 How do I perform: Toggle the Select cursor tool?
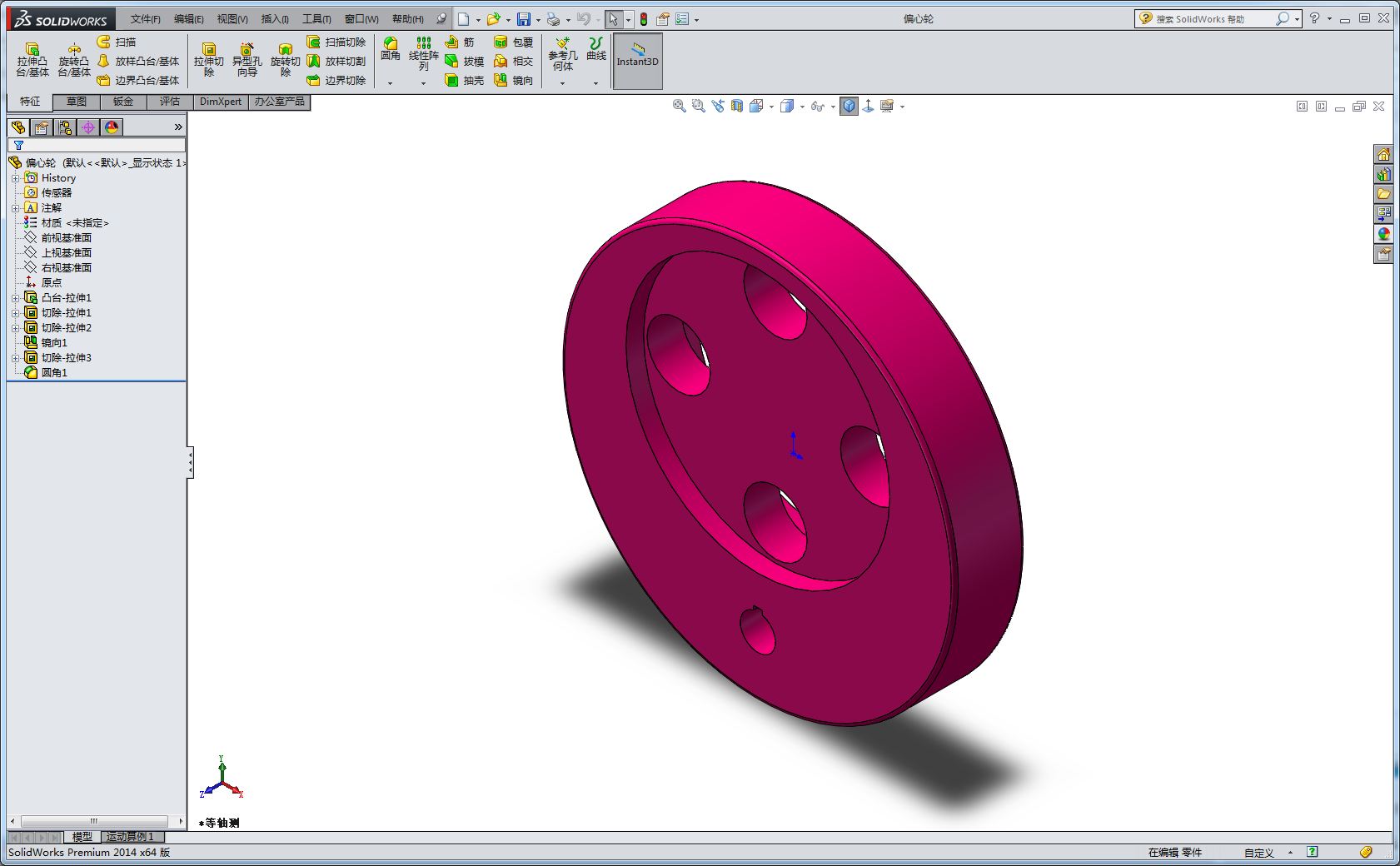pyautogui.click(x=613, y=18)
